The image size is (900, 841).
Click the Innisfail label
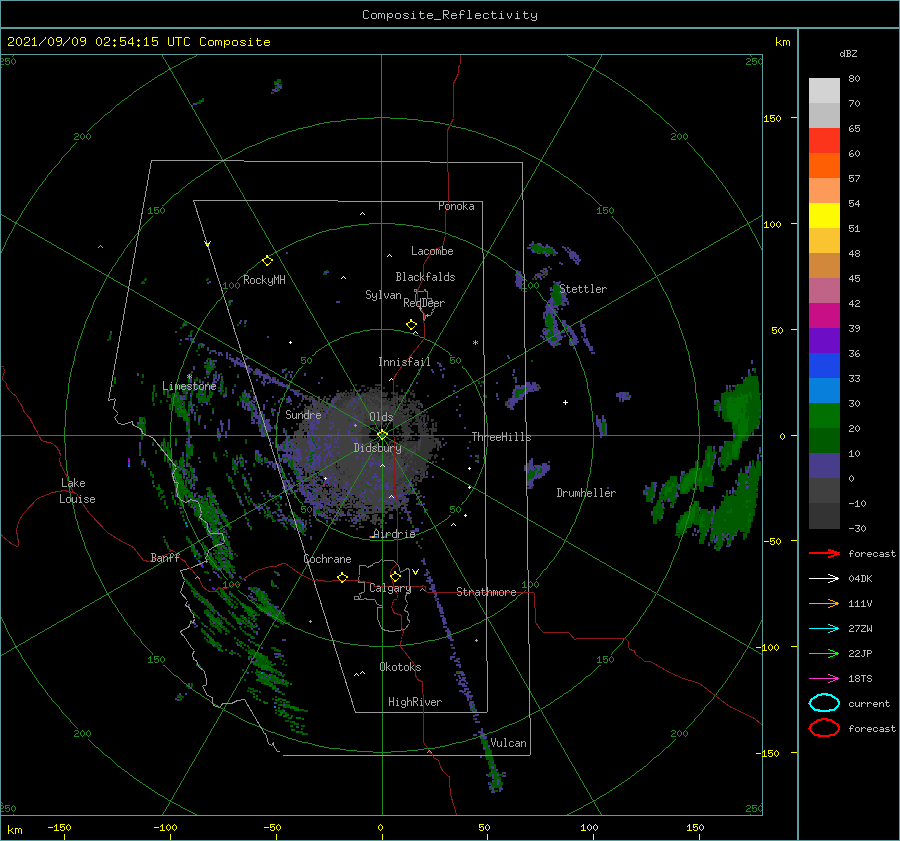404,362
